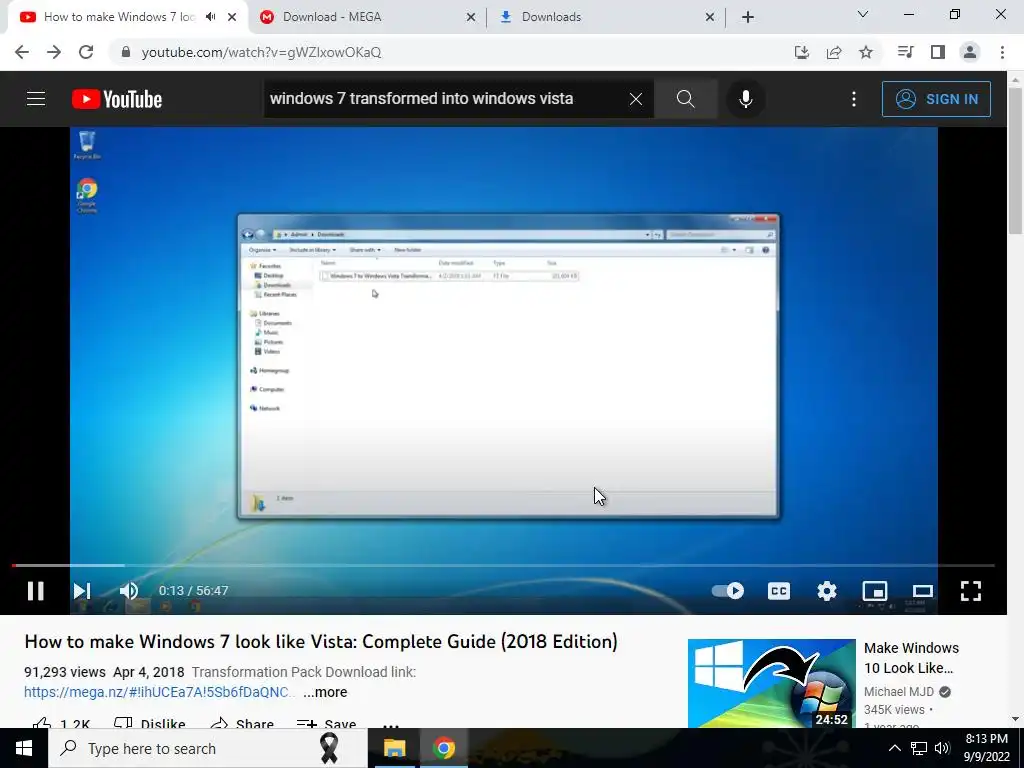Show hidden system tray icons
The image size is (1024, 768).
point(895,748)
